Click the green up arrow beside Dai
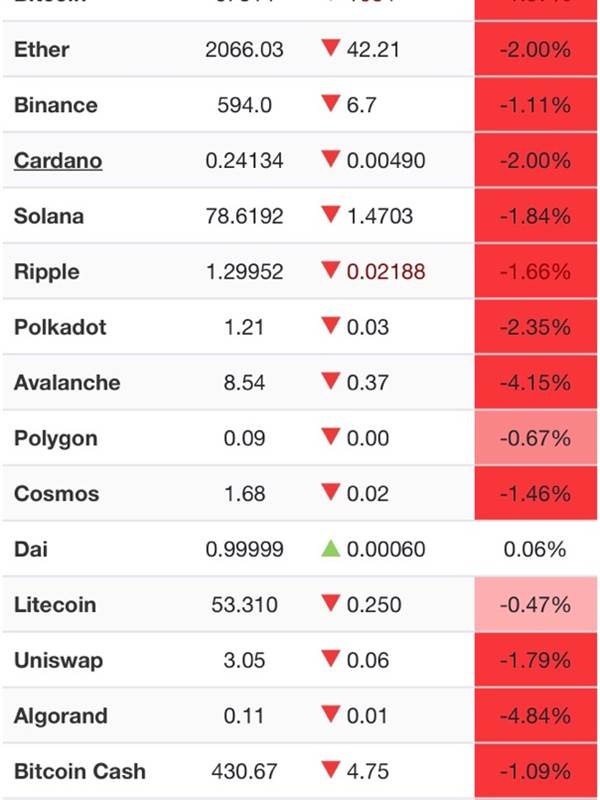The width and height of the screenshot is (600, 800). (x=331, y=549)
